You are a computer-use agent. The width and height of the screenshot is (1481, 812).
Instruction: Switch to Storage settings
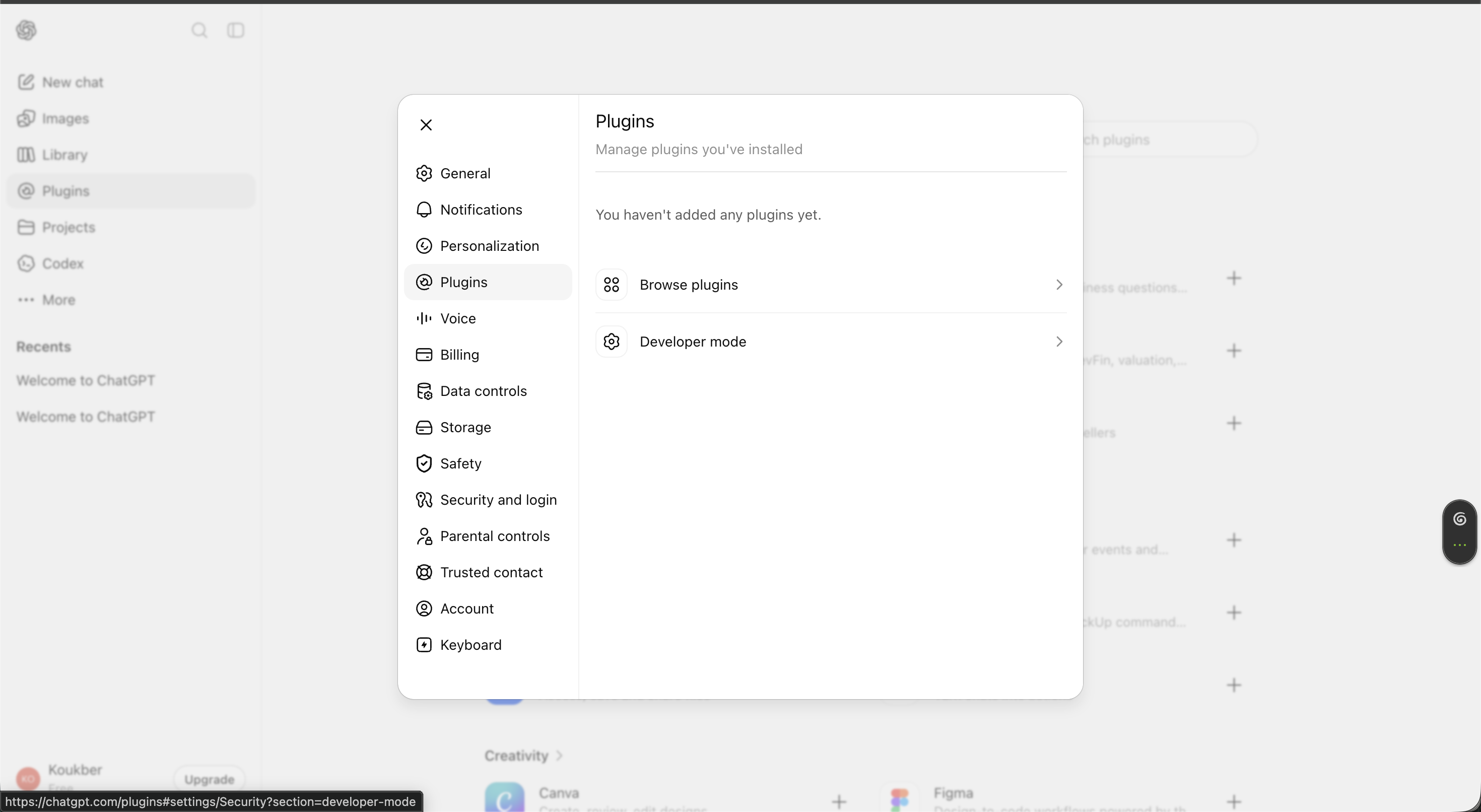(x=488, y=427)
